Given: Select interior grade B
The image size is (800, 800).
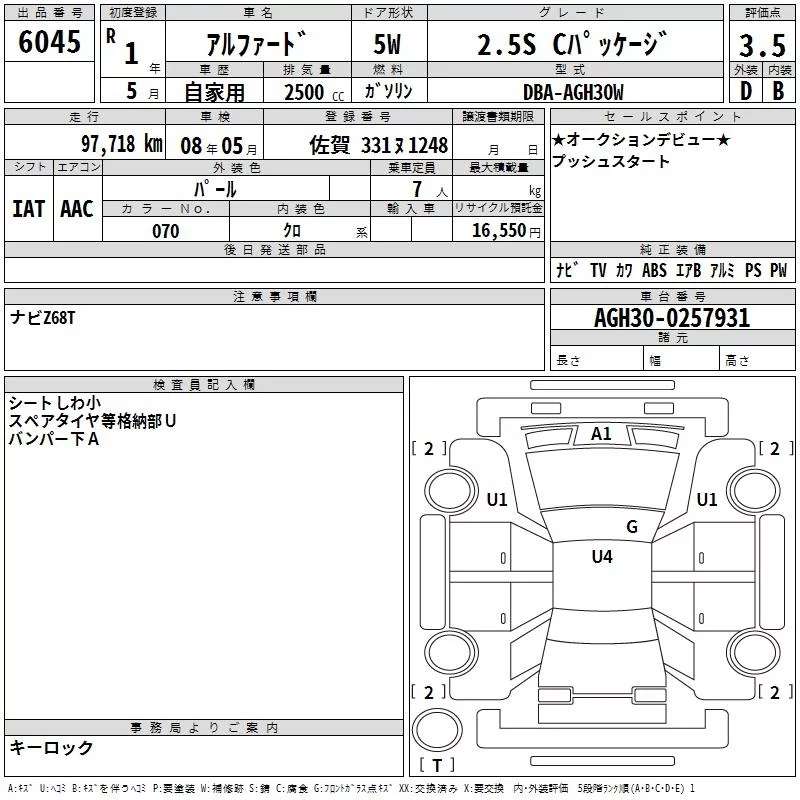Looking at the screenshot, I should pyautogui.click(x=778, y=91).
